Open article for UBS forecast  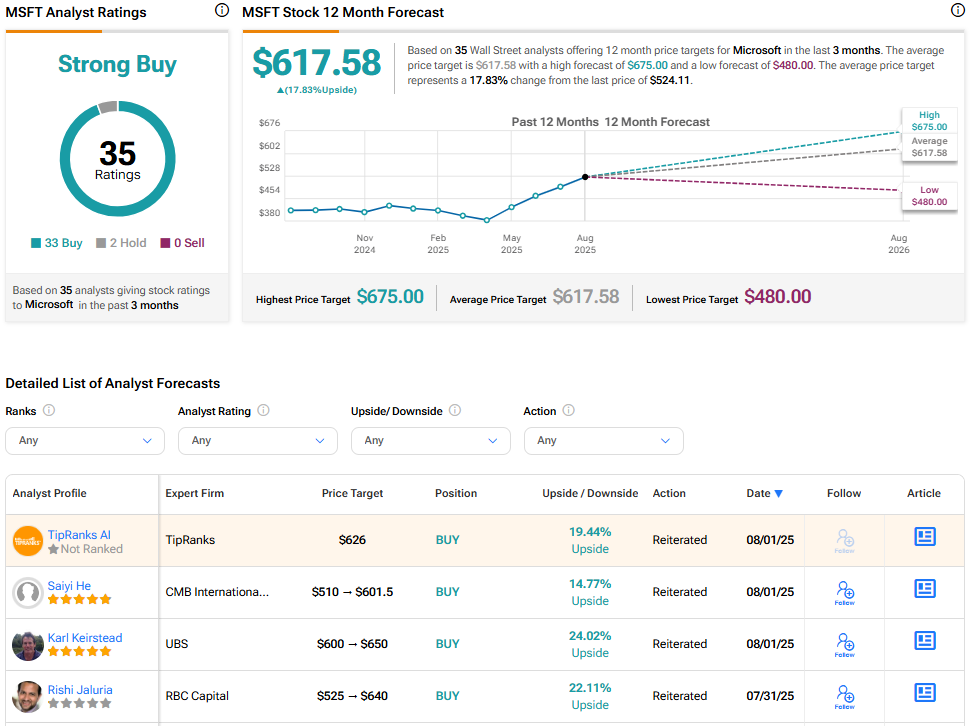tap(924, 642)
